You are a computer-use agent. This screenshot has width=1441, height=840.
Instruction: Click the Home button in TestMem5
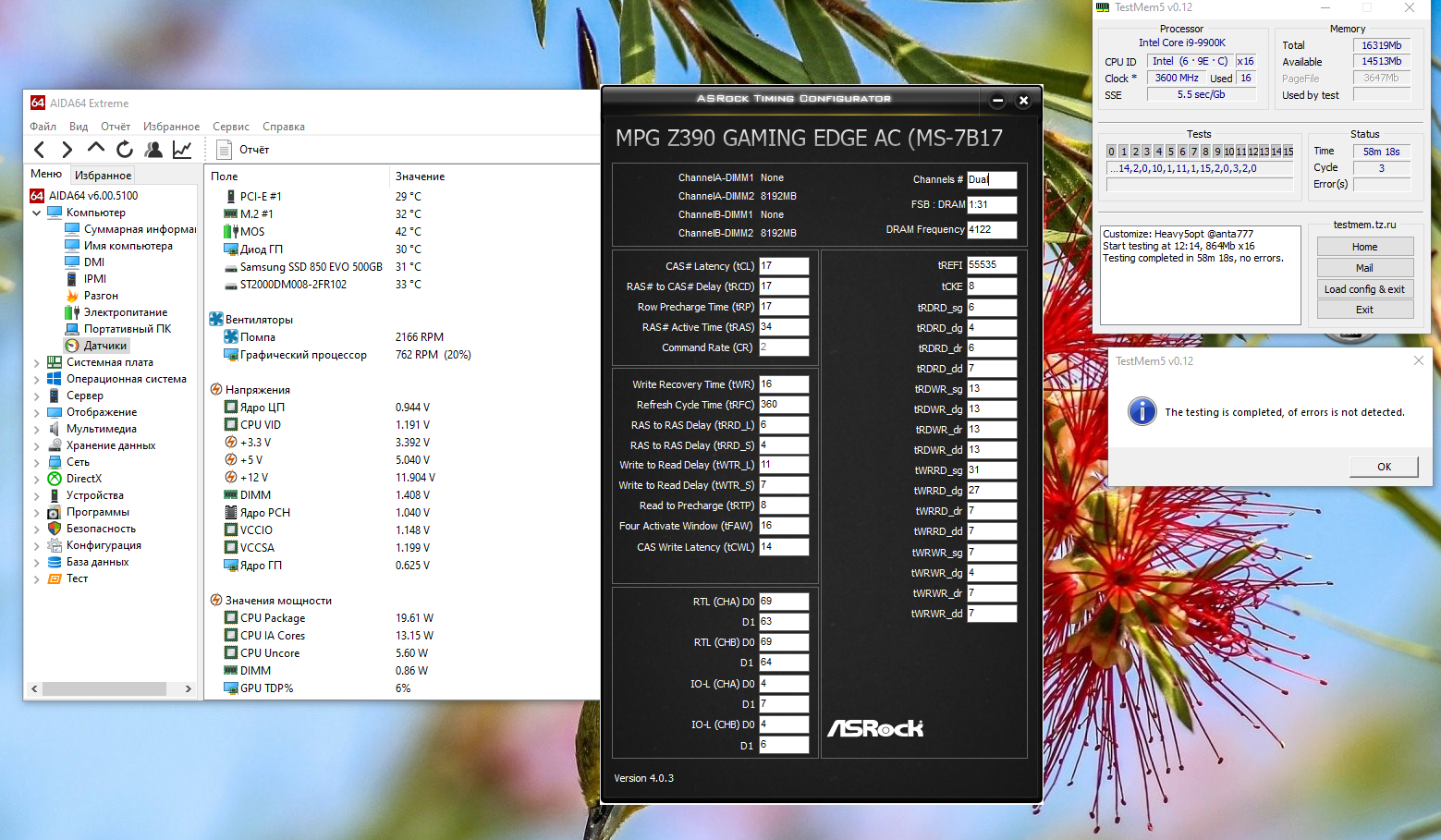pos(1365,247)
